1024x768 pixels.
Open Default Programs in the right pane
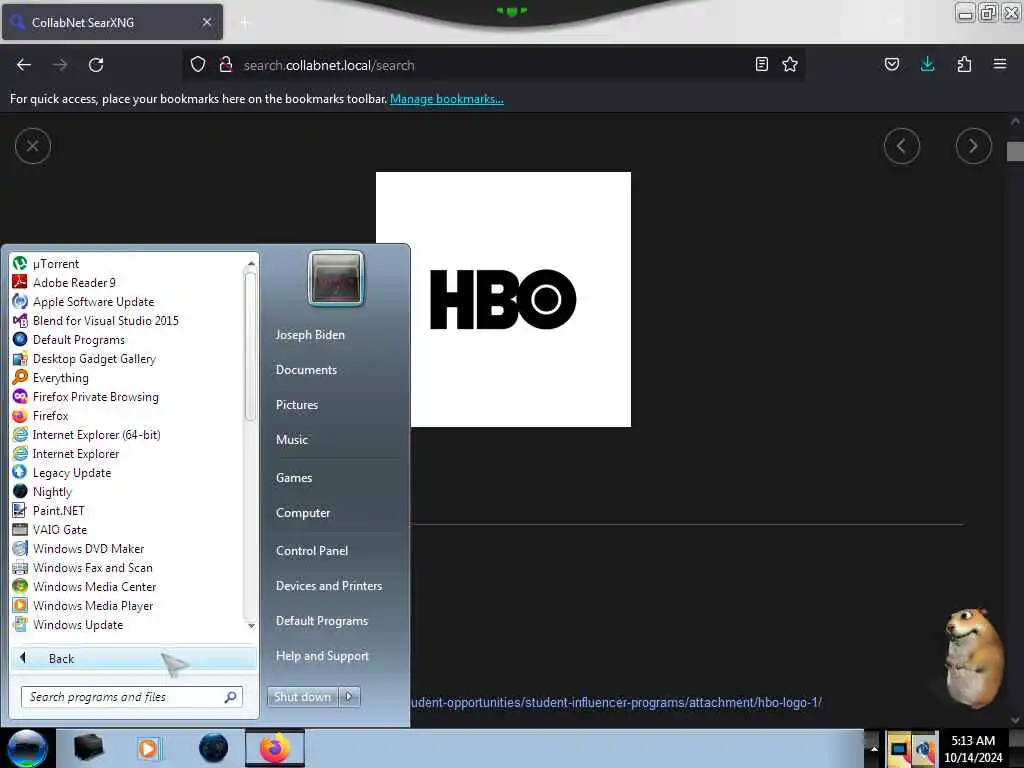point(322,621)
